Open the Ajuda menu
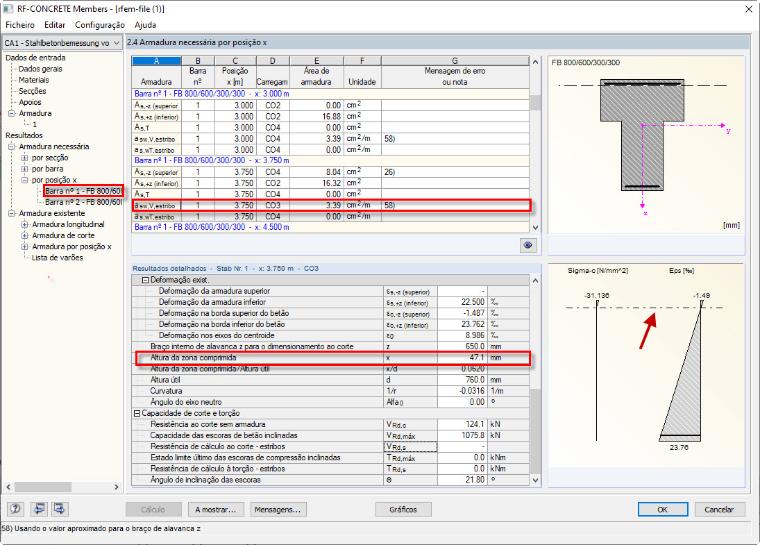Image resolution: width=760 pixels, height=545 pixels. (x=145, y=25)
